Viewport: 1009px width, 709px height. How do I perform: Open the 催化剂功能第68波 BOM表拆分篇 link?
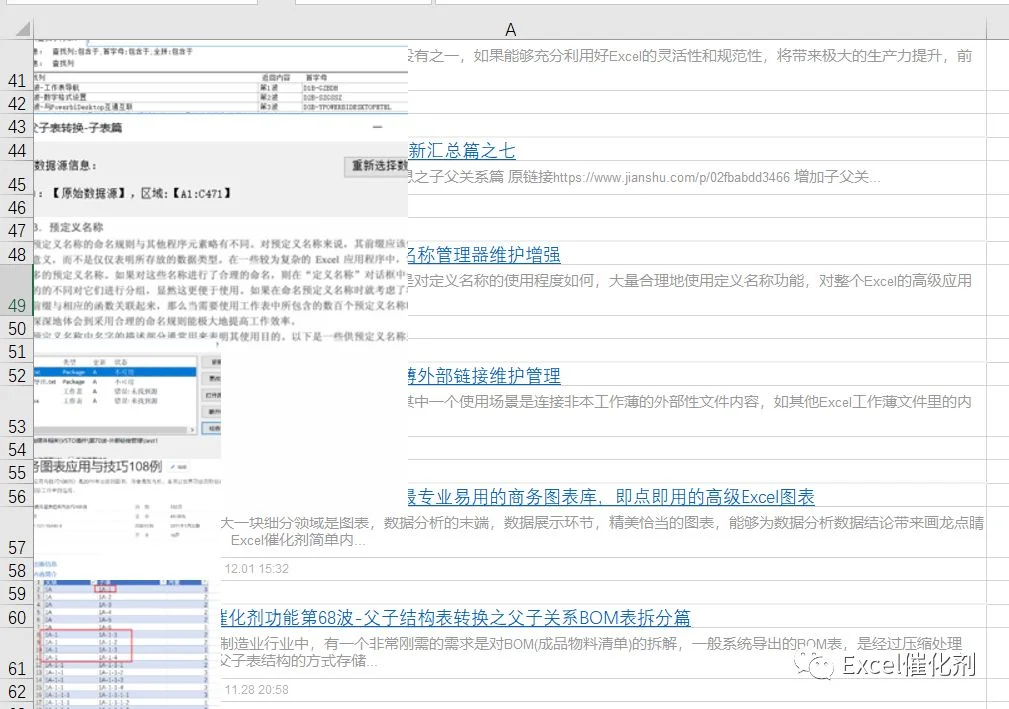pyautogui.click(x=455, y=618)
